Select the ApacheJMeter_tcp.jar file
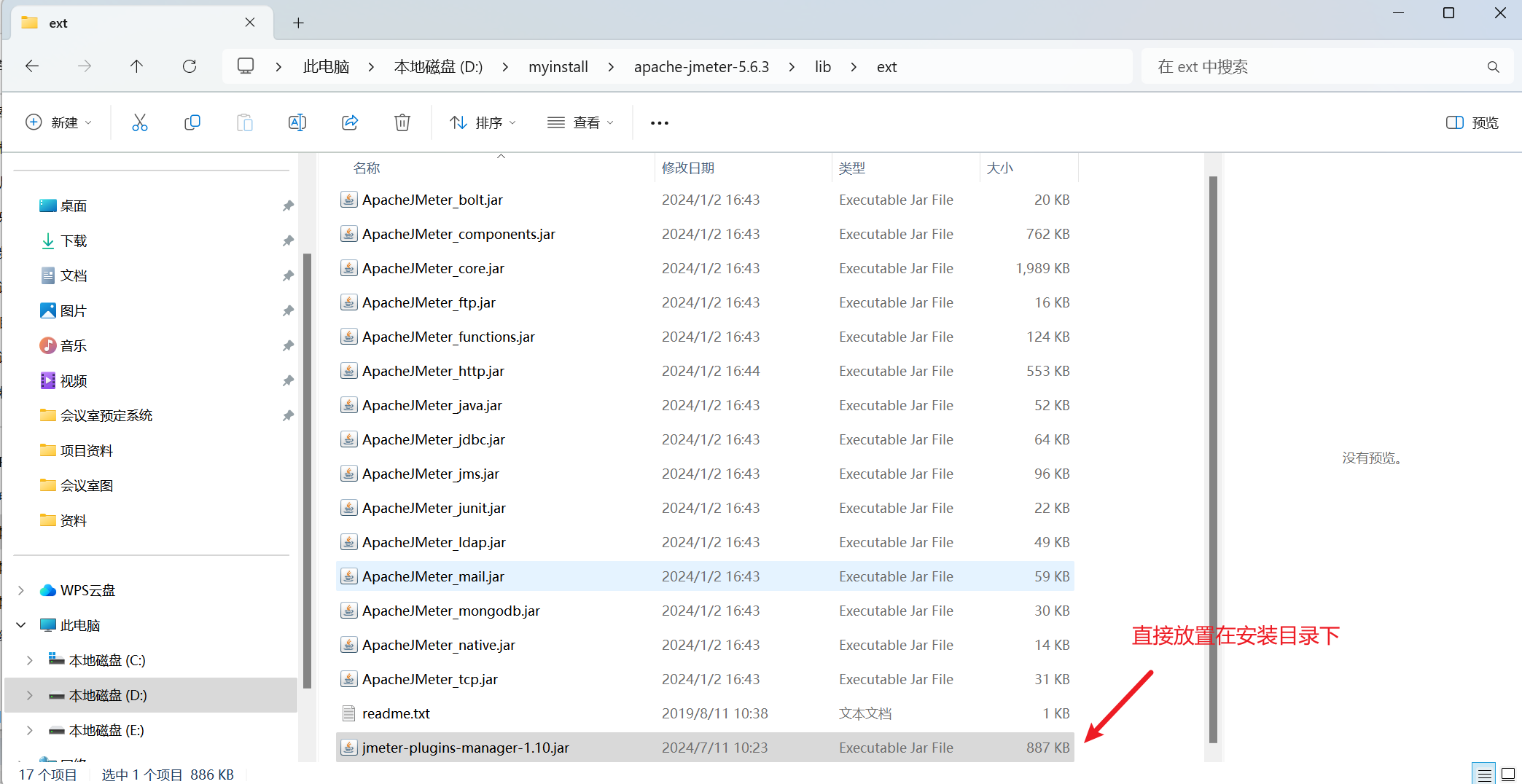This screenshot has width=1522, height=784. coord(705,679)
